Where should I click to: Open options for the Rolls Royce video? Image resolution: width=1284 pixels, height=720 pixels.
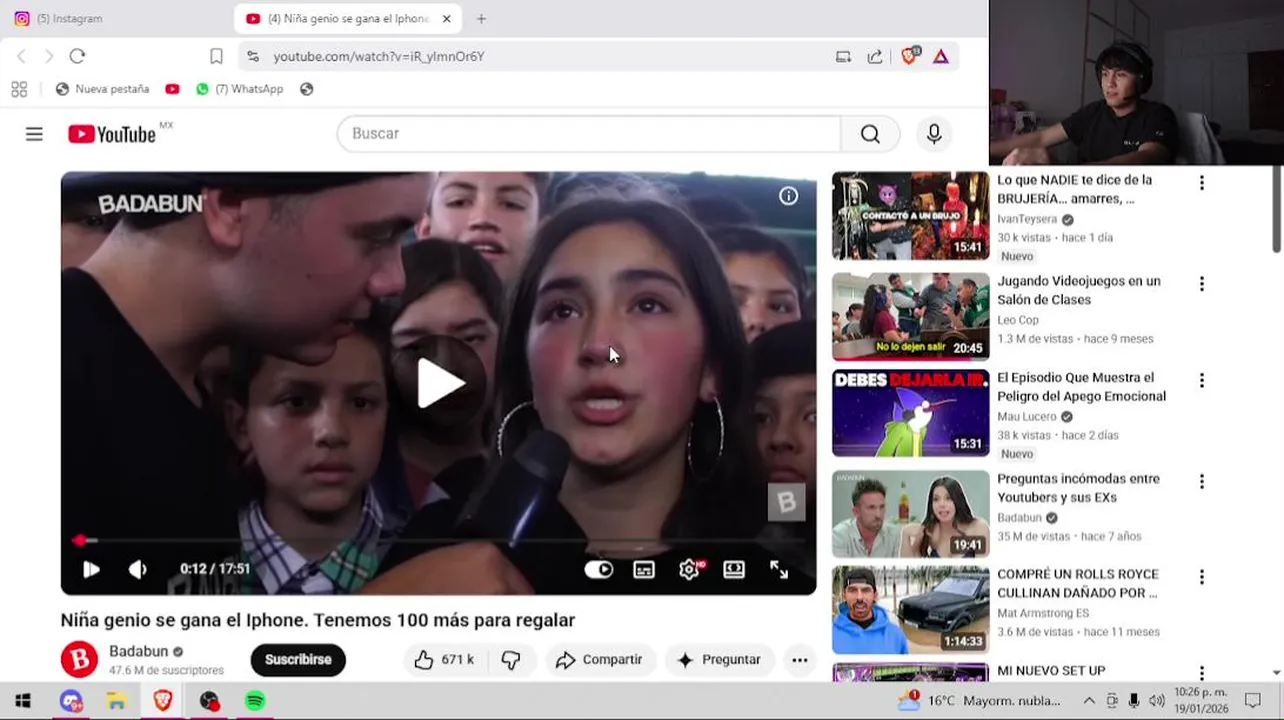coord(1201,577)
